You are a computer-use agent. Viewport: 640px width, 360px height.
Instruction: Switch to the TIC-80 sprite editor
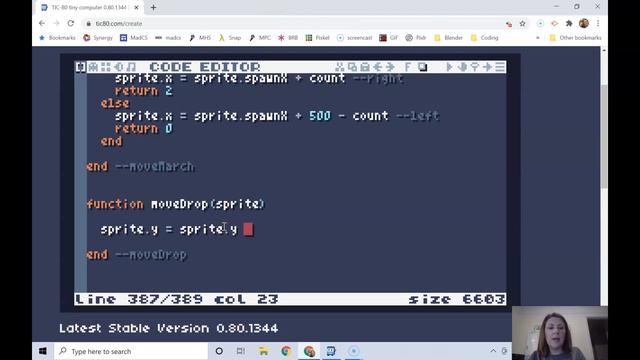pos(93,67)
